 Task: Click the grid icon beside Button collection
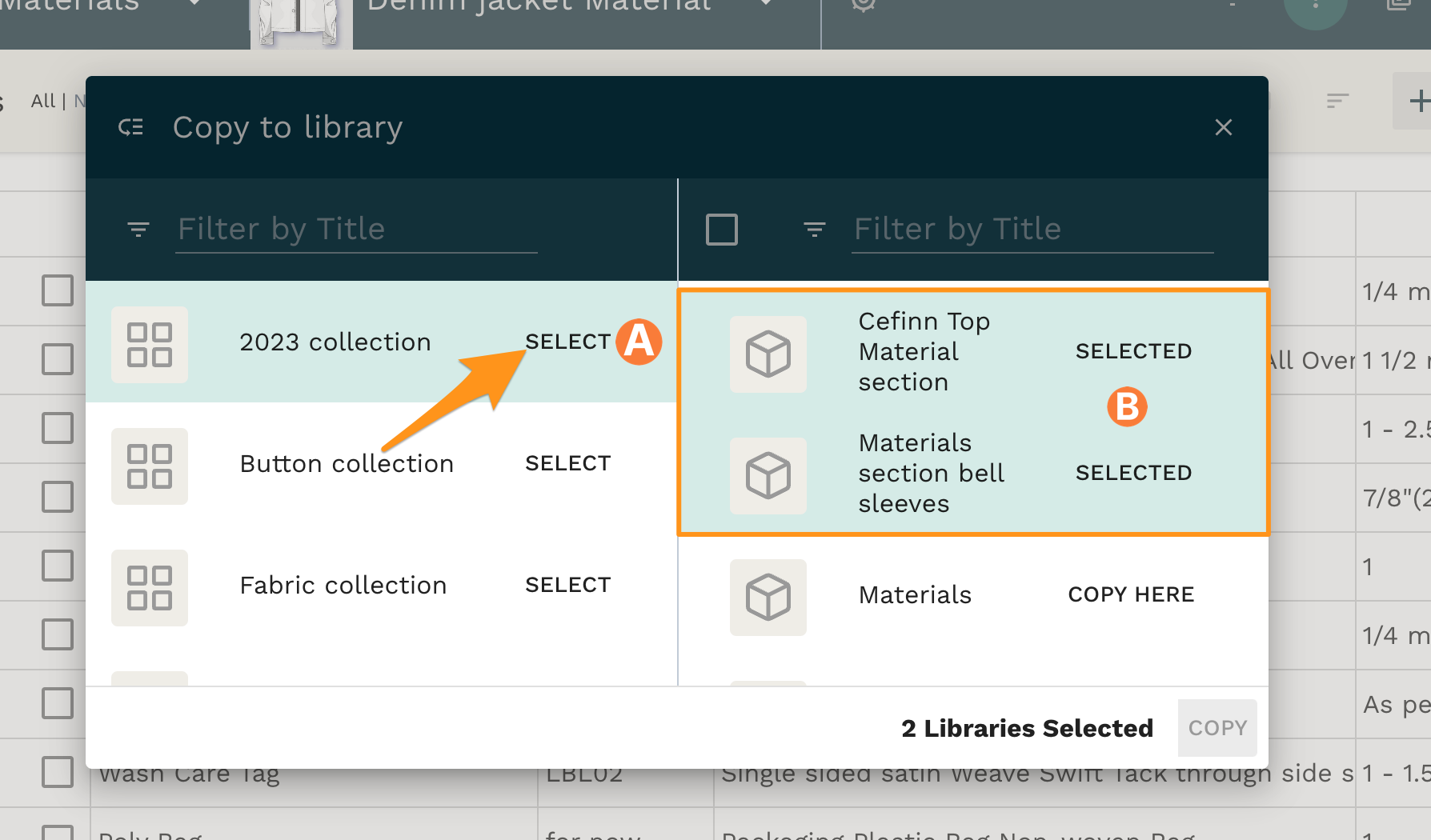click(150, 466)
